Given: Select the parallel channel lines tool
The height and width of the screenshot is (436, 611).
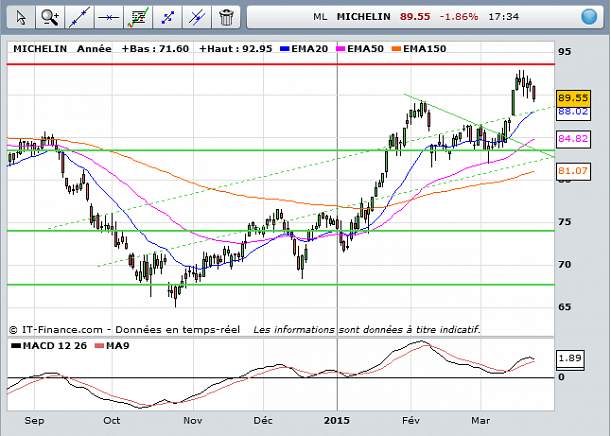Looking at the screenshot, I should click(x=197, y=17).
